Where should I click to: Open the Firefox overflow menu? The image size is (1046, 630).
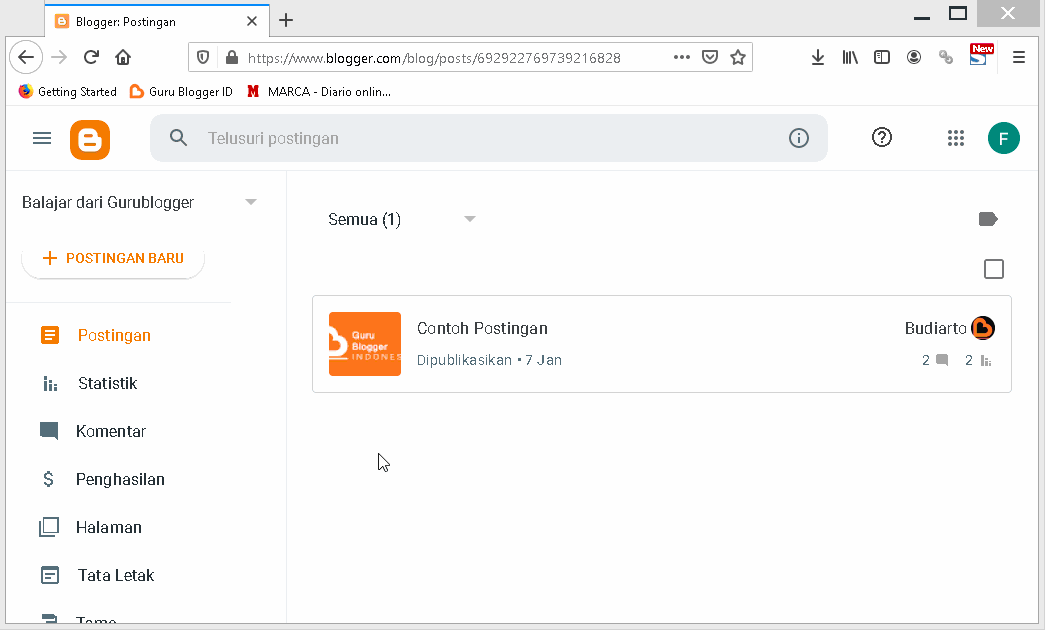coord(1019,57)
